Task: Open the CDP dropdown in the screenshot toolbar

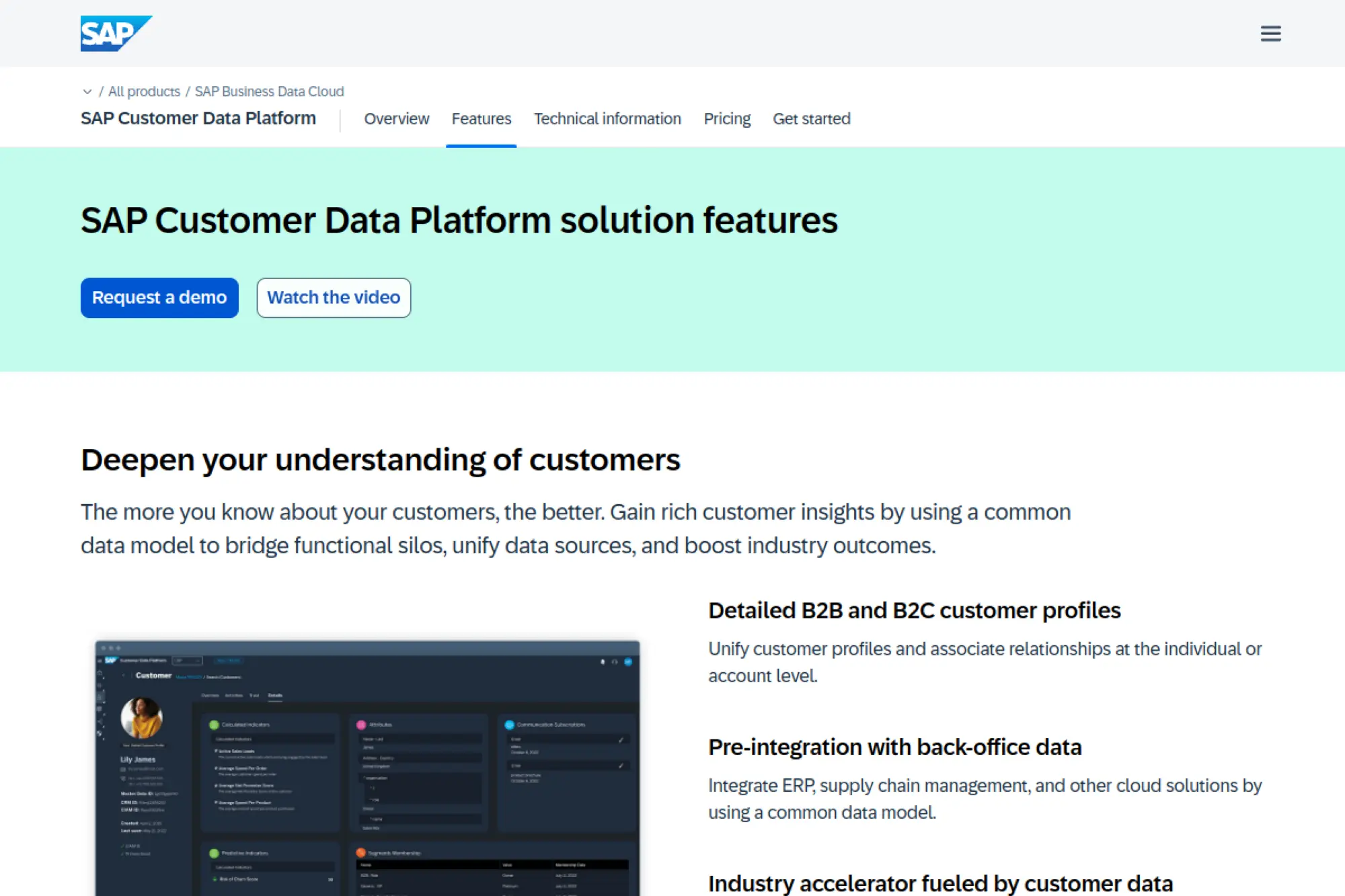Action: 187,661
